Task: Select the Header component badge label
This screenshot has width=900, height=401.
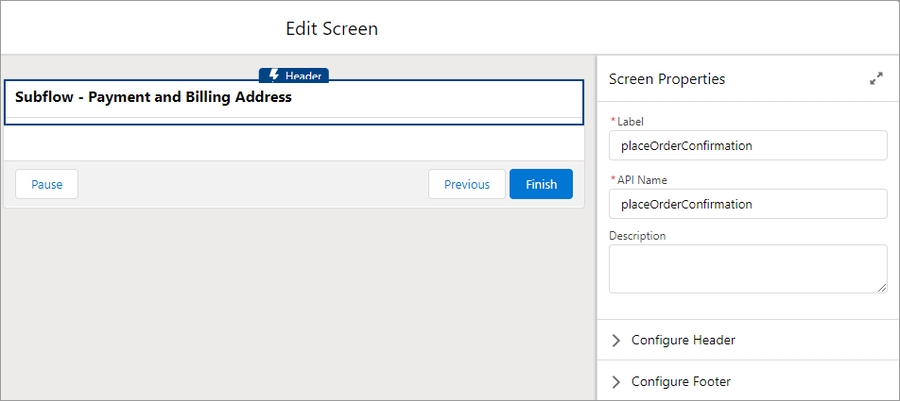Action: tap(303, 76)
